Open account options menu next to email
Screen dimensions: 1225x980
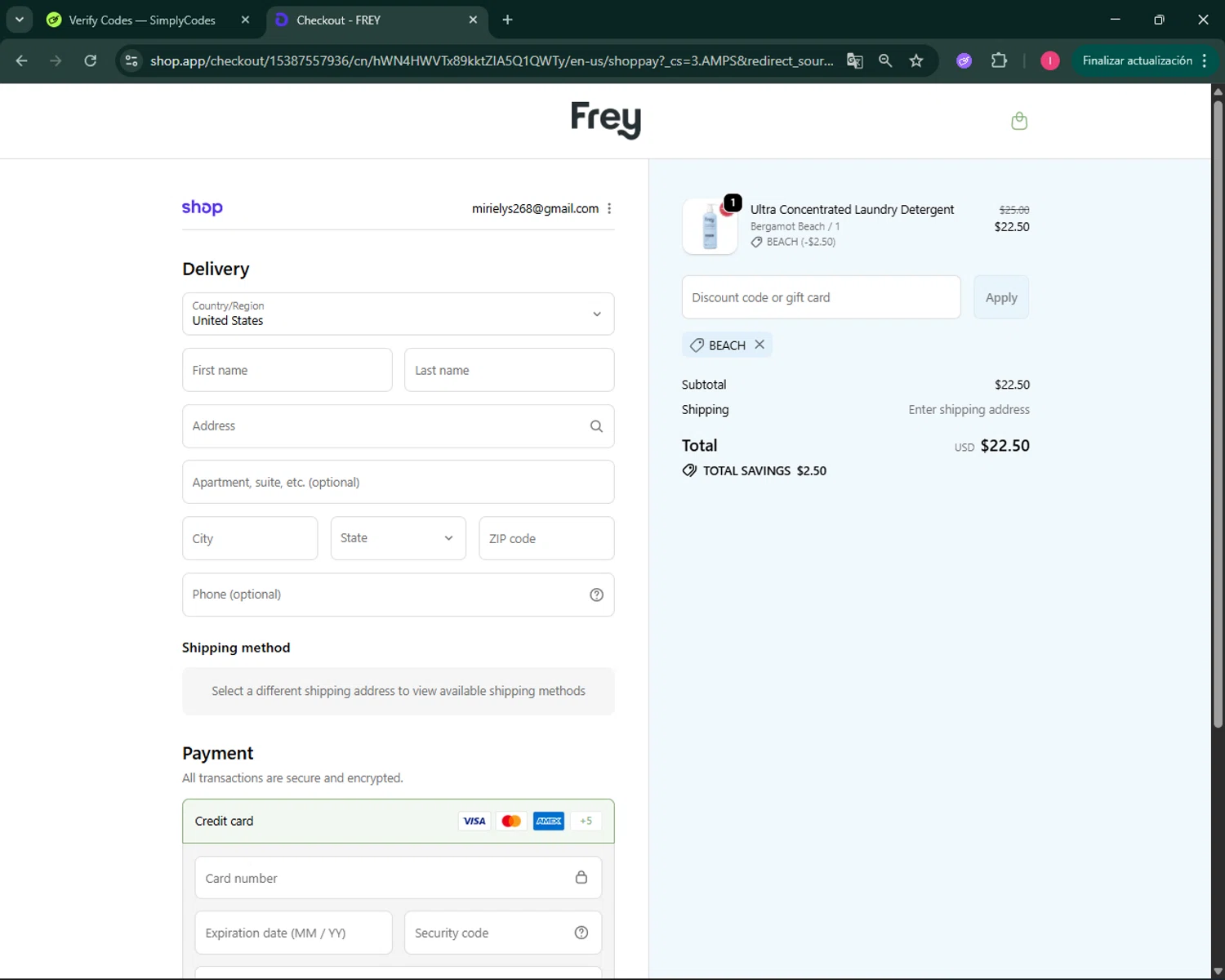coord(609,208)
